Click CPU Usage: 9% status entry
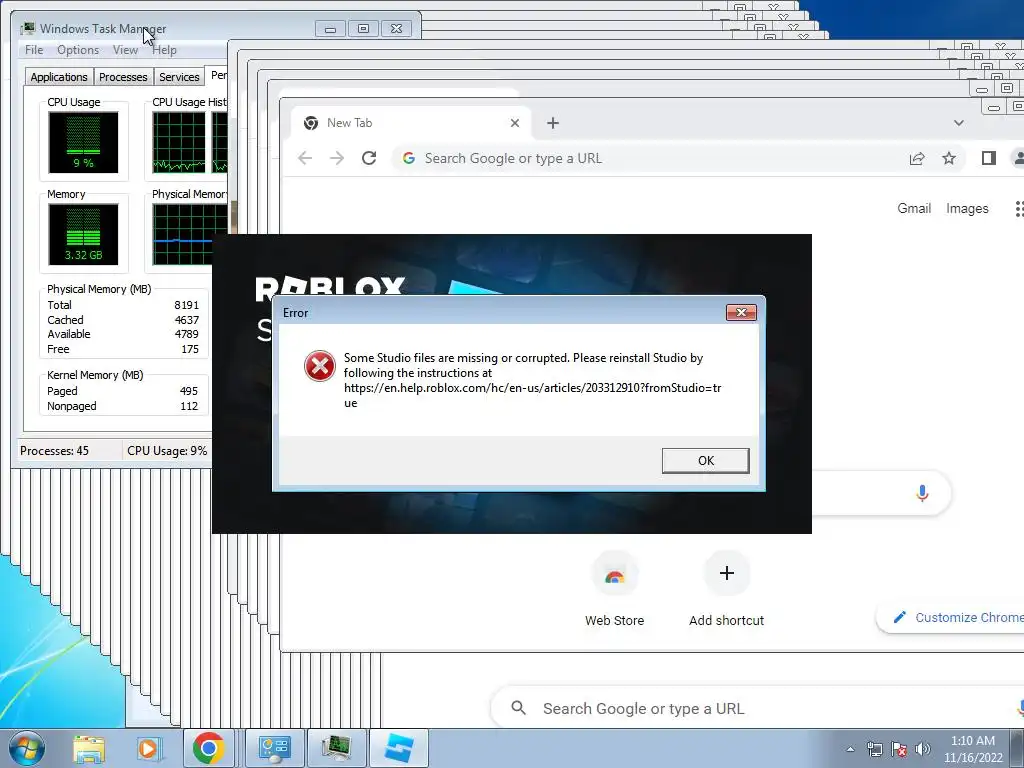Screen dimensions: 1024x768 (x=167, y=451)
